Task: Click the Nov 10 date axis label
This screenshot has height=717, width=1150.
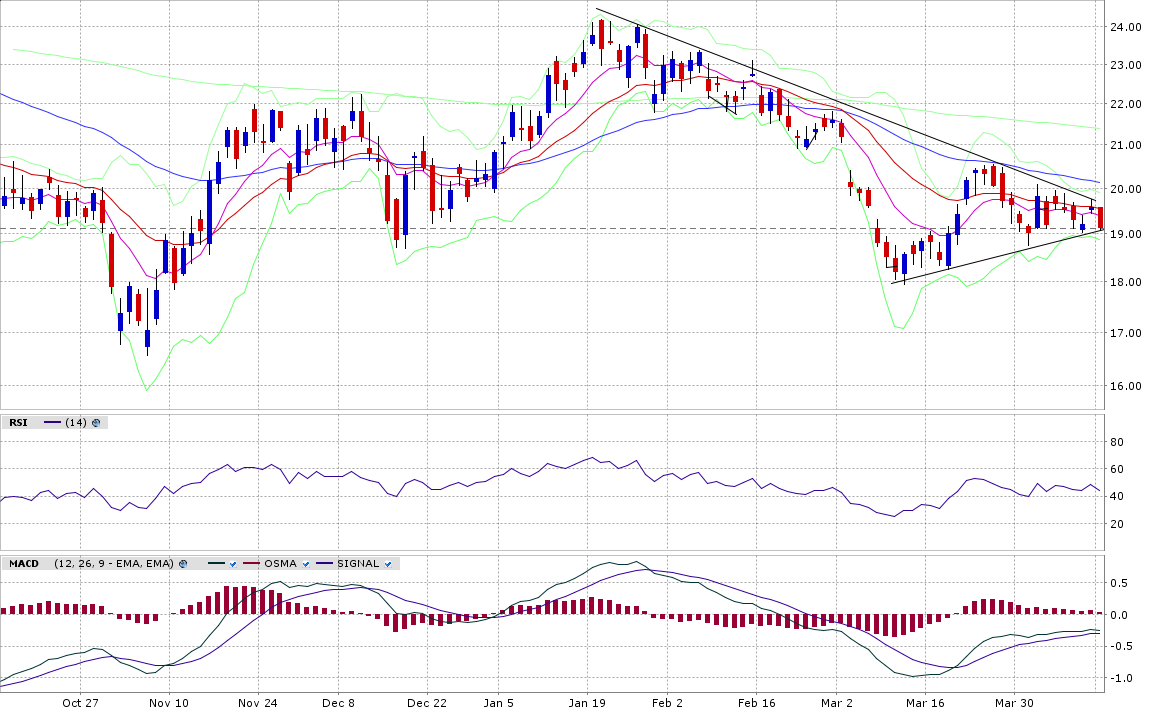Action: pyautogui.click(x=169, y=703)
